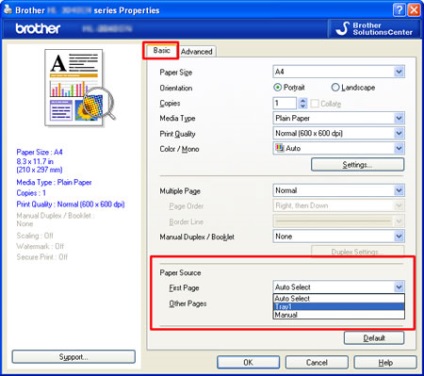
Task: Expand the Print Quality dropdown
Action: pyautogui.click(x=399, y=133)
